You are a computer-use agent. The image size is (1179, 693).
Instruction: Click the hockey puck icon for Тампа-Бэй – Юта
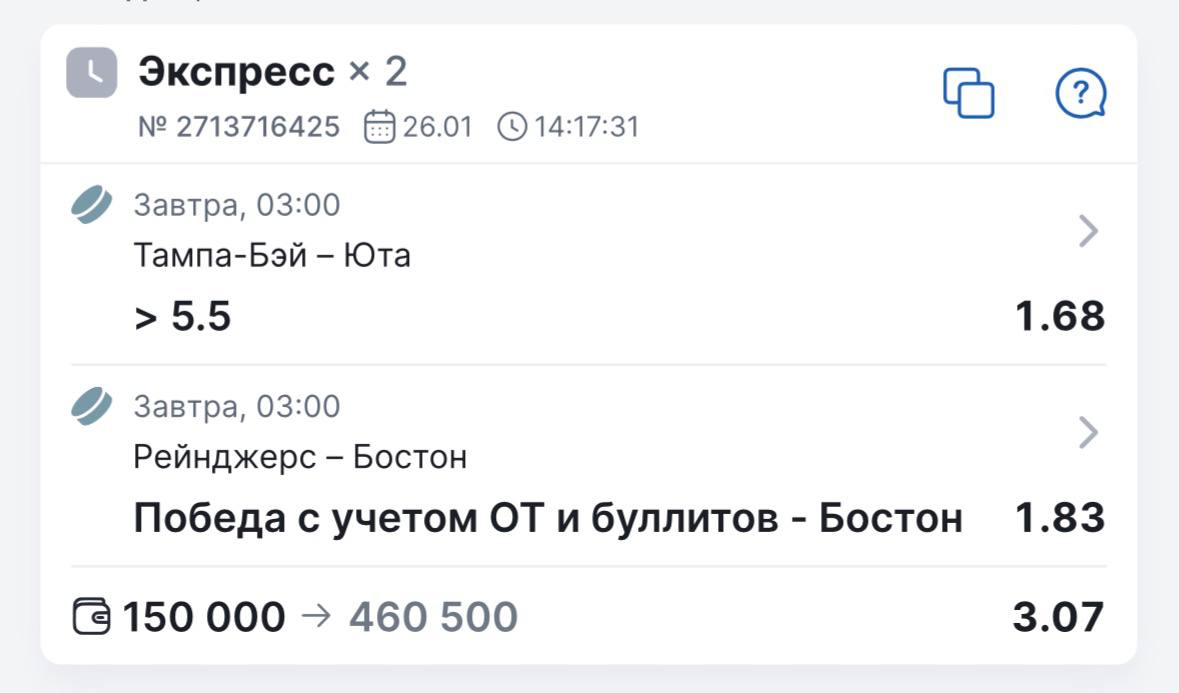(92, 206)
